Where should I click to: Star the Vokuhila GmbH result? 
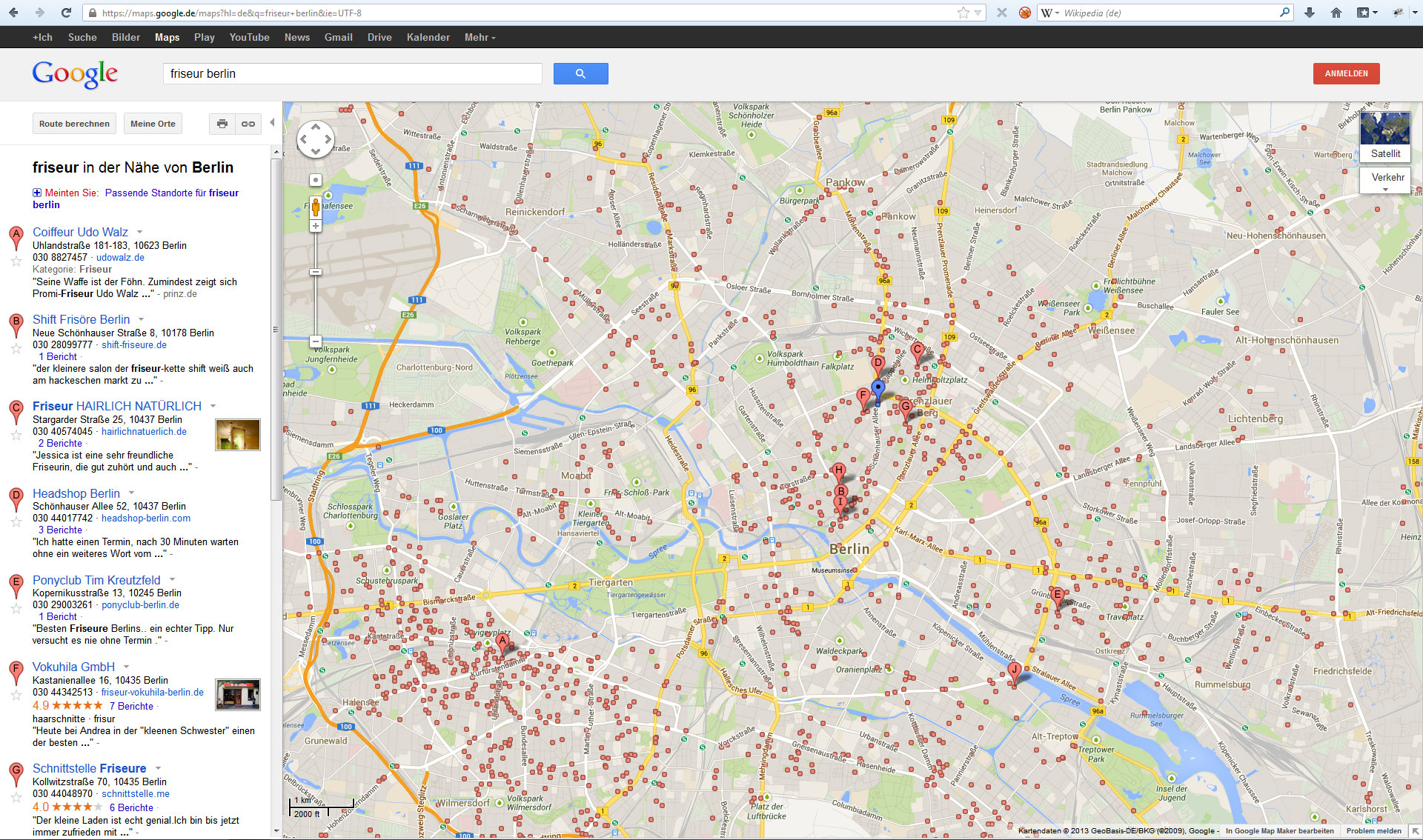pyautogui.click(x=16, y=696)
